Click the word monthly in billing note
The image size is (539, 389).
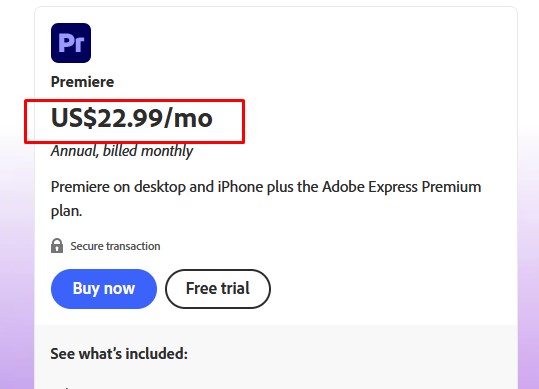(x=167, y=151)
